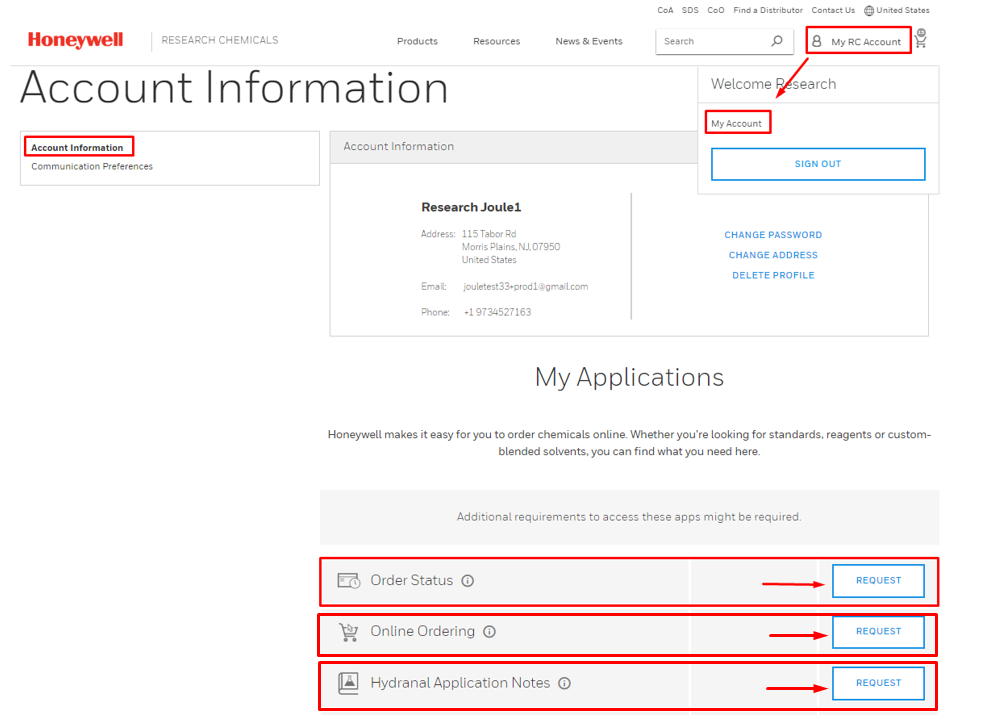Click the globe icon beside United States
This screenshot has height=720, width=992.
click(869, 11)
